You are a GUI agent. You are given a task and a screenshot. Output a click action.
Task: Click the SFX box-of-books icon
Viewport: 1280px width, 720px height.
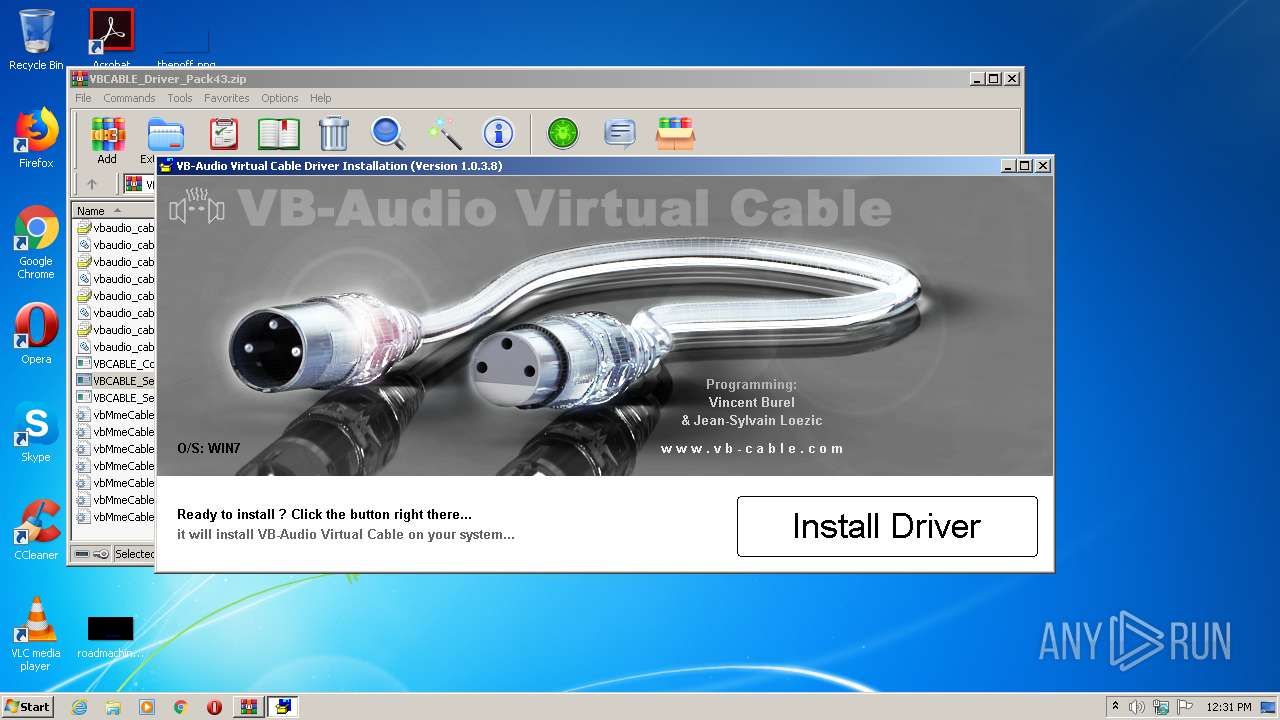[675, 133]
